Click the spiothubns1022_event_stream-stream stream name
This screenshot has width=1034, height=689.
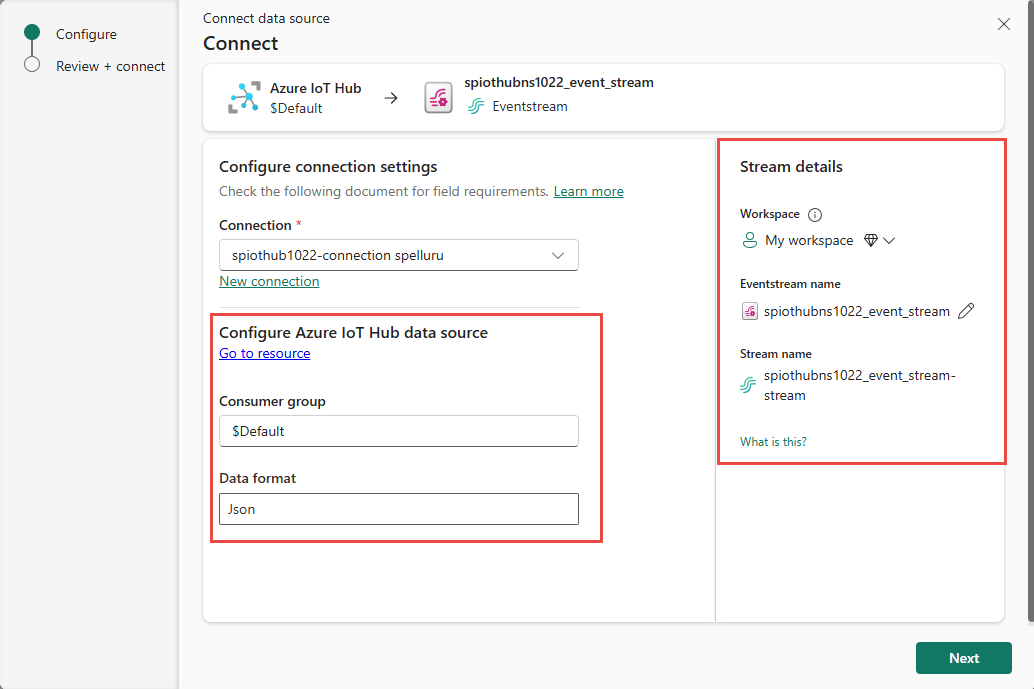click(859, 385)
